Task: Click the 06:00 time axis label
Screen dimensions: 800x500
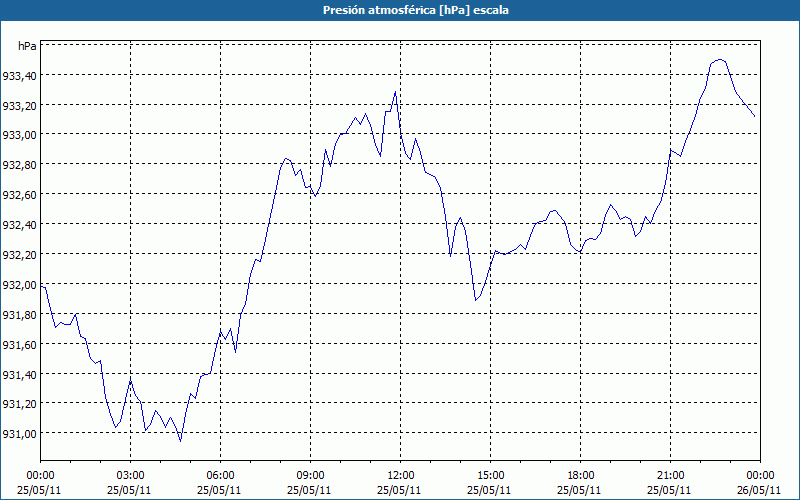Action: coord(220,476)
